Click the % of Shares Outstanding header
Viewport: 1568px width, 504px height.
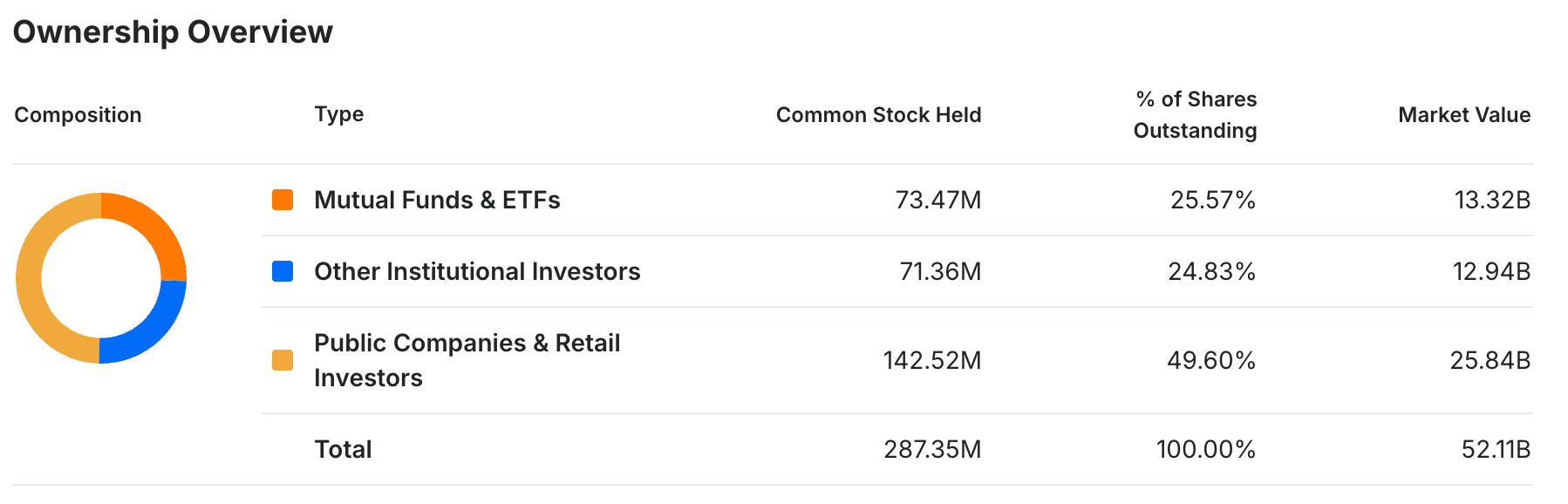1195,115
